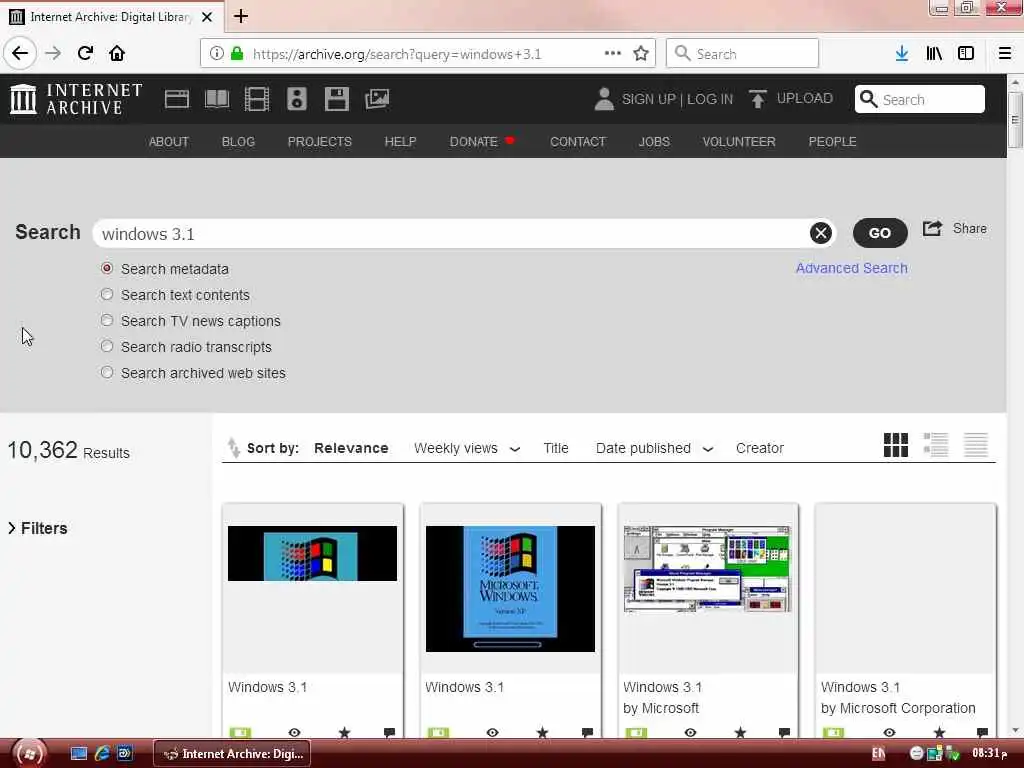Expand Date published sort dropdown

708,449
